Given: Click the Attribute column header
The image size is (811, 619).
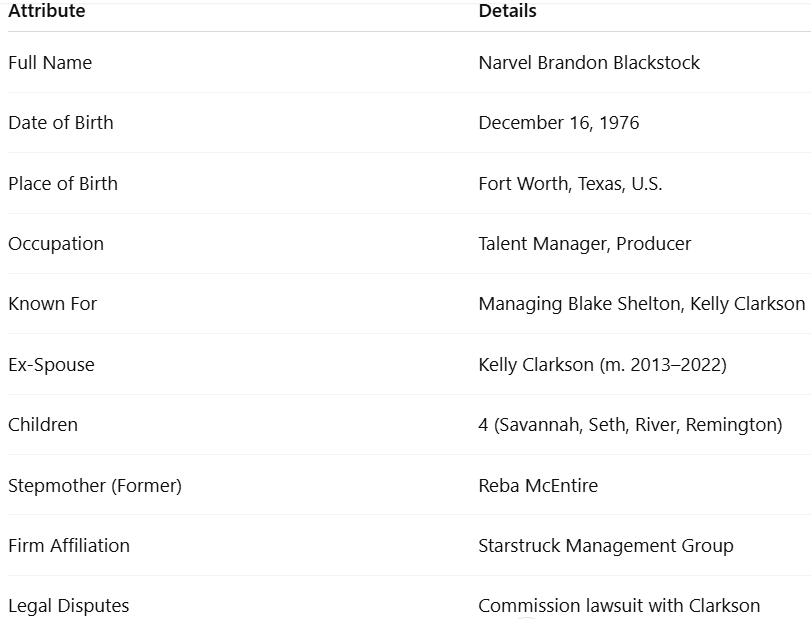Looking at the screenshot, I should (47, 11).
